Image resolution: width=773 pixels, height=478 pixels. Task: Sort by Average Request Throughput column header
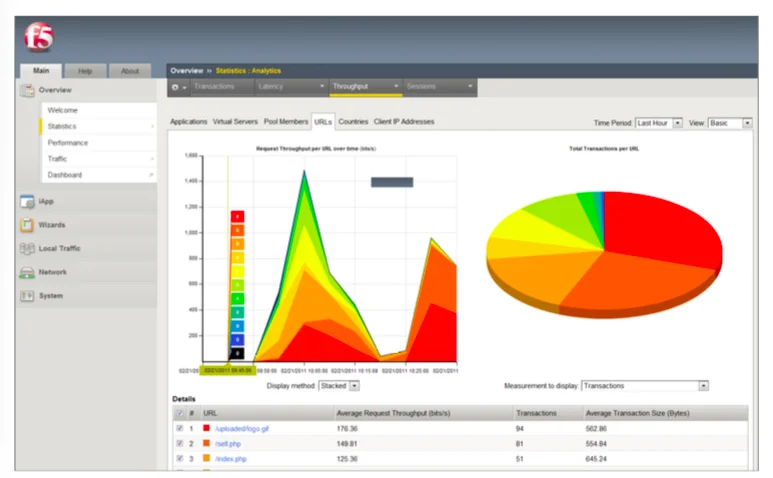(393, 413)
